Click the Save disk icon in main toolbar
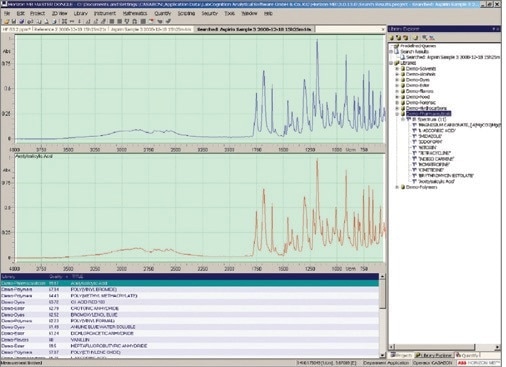506x367 pixels. click(14, 21)
